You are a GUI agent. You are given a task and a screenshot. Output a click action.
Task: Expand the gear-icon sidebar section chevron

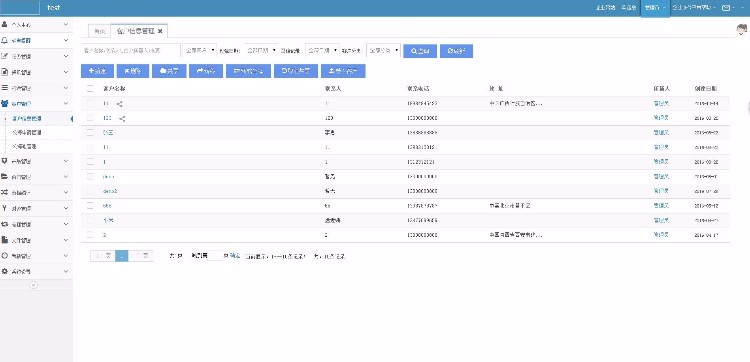coord(66,271)
